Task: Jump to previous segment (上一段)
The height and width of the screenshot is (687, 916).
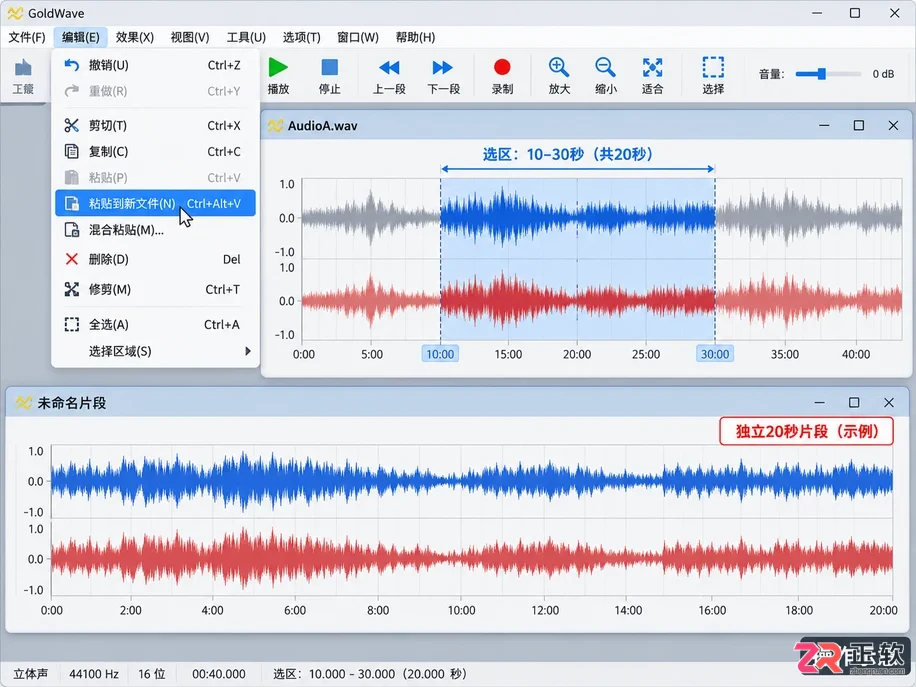Action: click(389, 75)
